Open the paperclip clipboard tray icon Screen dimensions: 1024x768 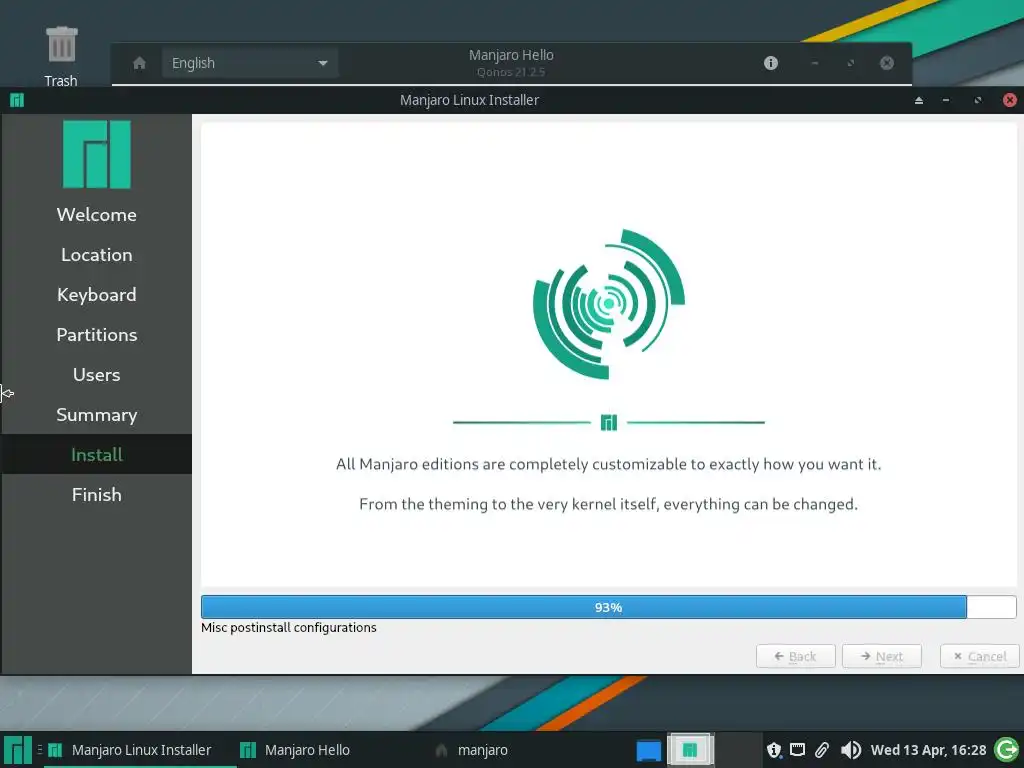[x=822, y=750]
